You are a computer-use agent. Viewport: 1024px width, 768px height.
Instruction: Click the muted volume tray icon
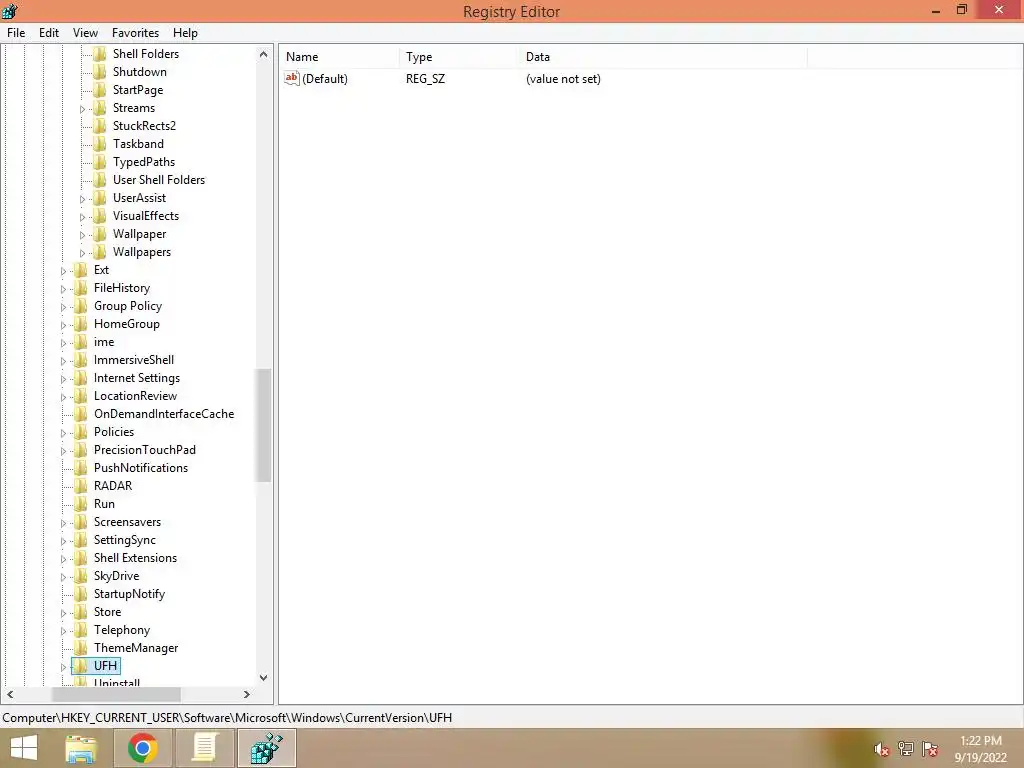coord(881,749)
